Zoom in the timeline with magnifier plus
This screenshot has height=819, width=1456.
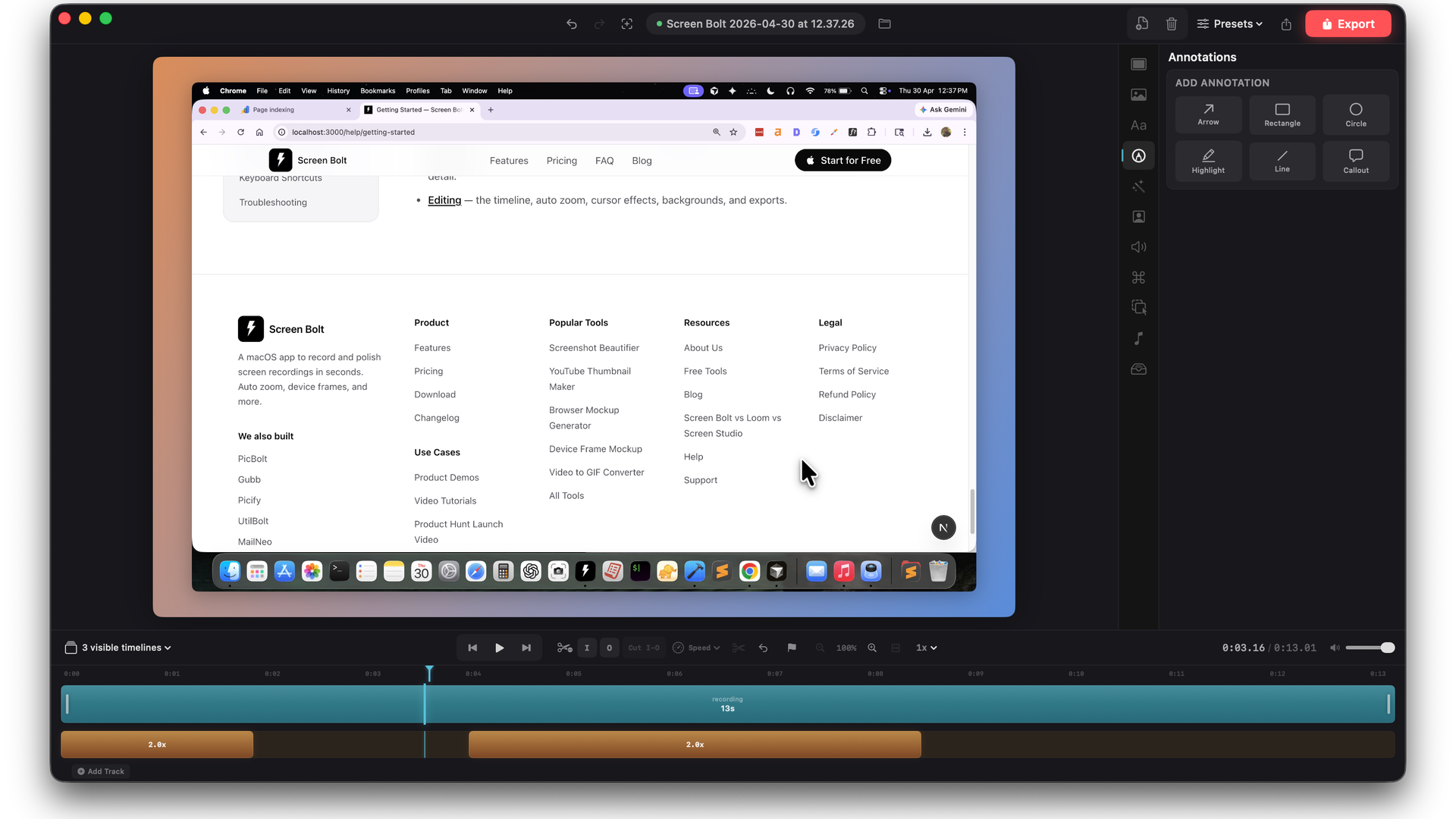[872, 648]
